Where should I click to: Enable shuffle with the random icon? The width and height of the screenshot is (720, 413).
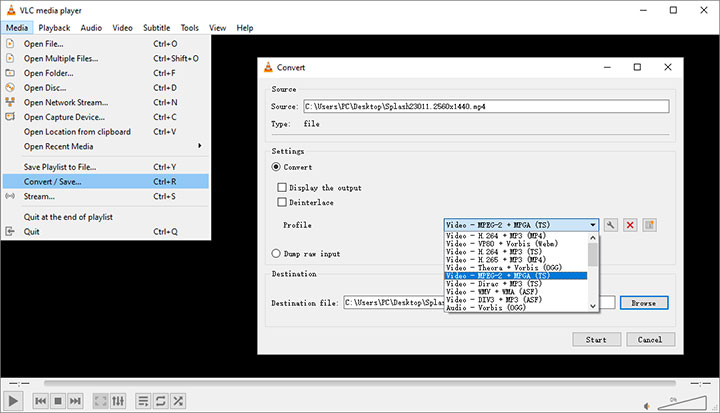click(x=177, y=401)
